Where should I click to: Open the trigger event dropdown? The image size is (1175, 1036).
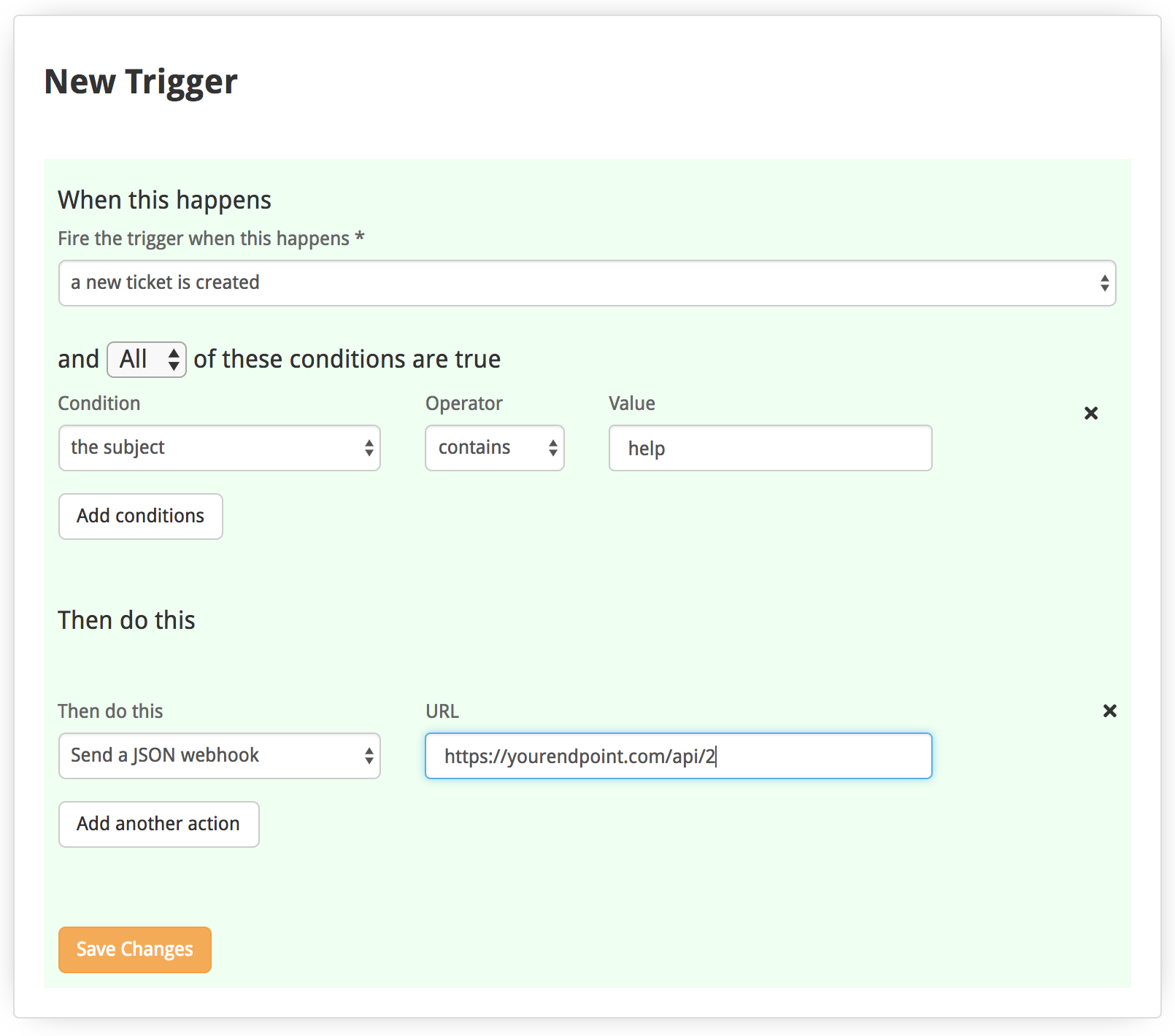[x=587, y=283]
